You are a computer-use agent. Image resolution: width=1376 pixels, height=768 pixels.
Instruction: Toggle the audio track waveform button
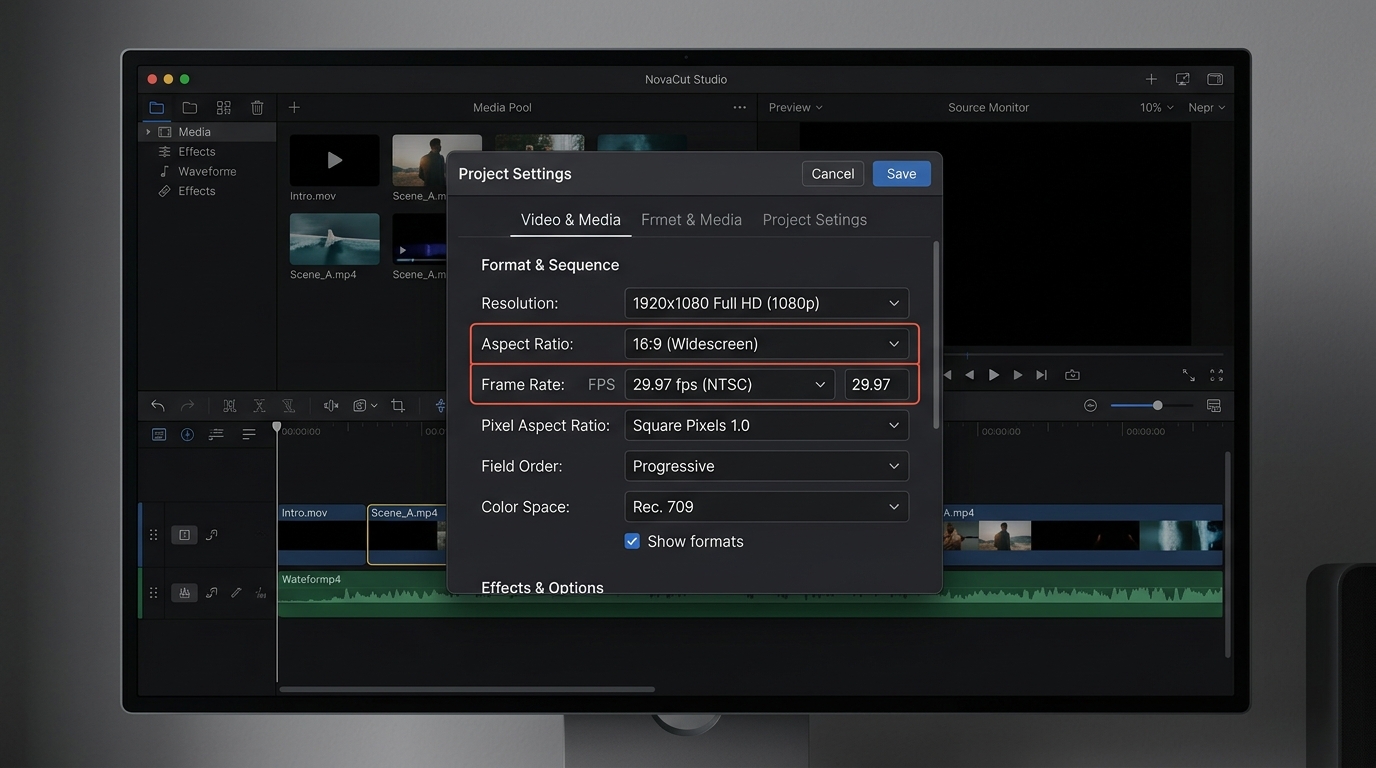(184, 593)
